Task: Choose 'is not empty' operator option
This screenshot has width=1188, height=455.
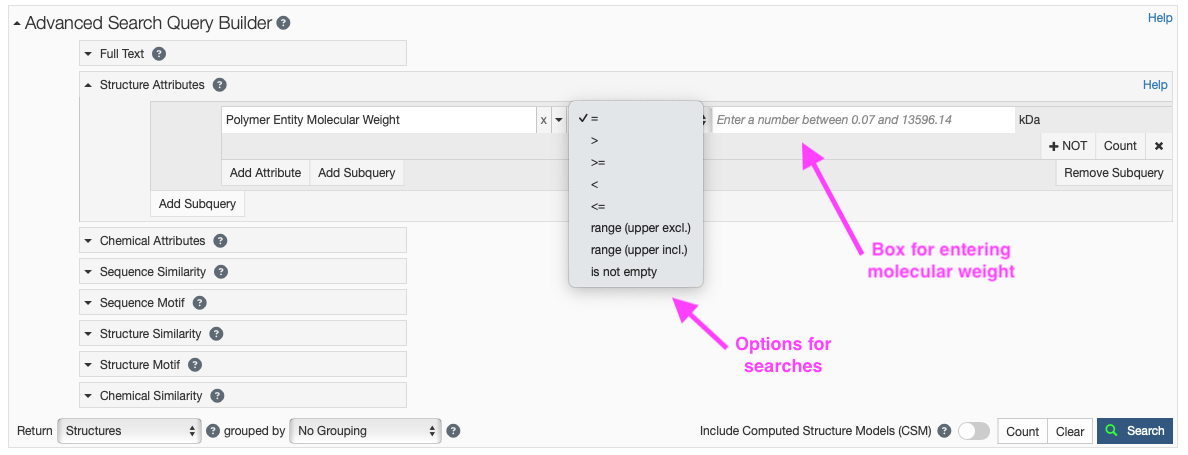Action: pyautogui.click(x=624, y=272)
